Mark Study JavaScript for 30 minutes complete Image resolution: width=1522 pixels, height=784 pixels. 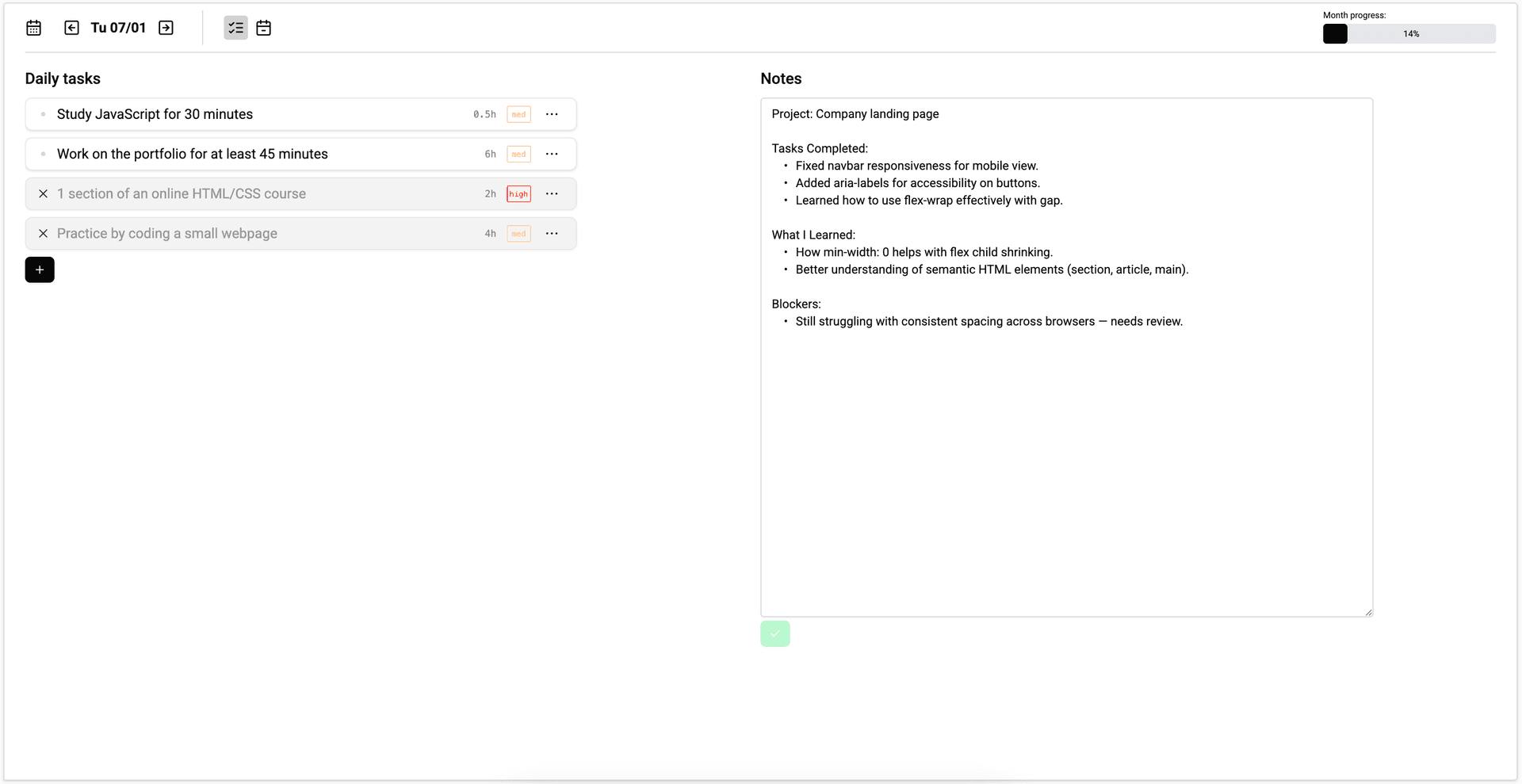pos(43,113)
